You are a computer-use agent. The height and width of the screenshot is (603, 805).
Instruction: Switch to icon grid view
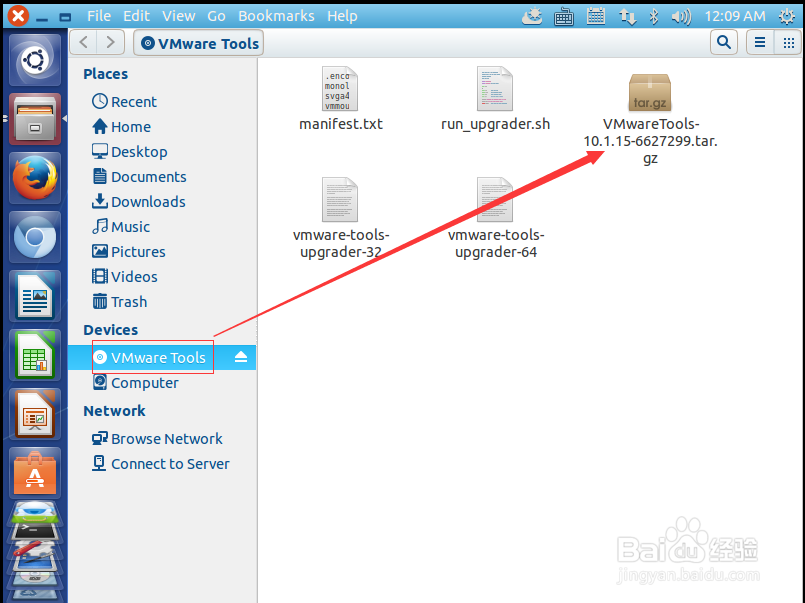789,42
